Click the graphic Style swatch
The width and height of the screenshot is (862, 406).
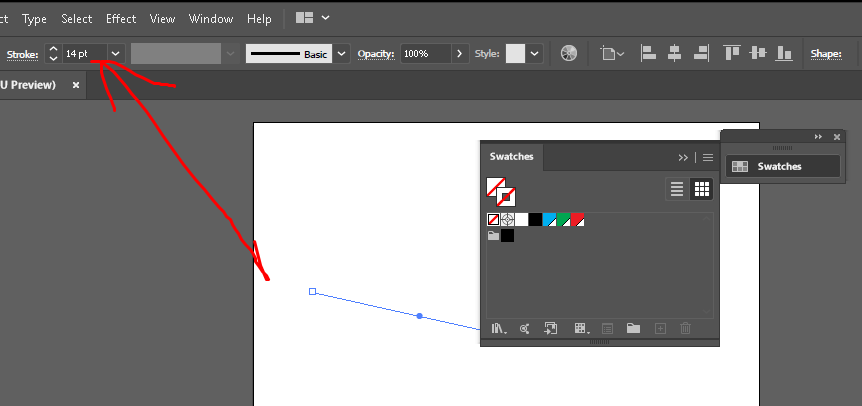click(516, 54)
